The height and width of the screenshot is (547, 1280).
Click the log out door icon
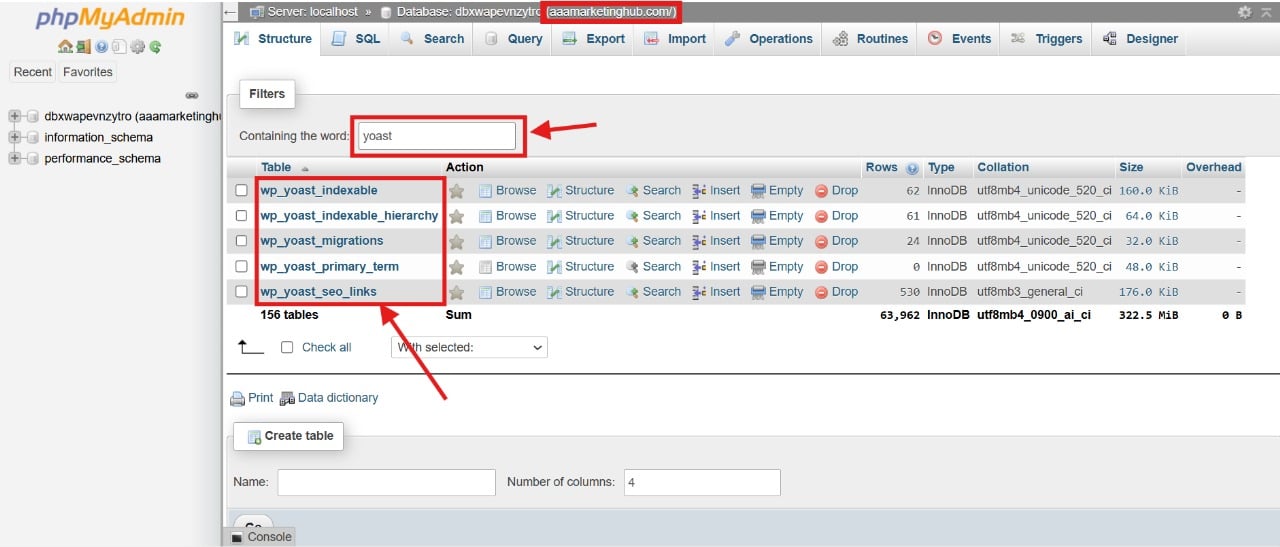point(83,46)
